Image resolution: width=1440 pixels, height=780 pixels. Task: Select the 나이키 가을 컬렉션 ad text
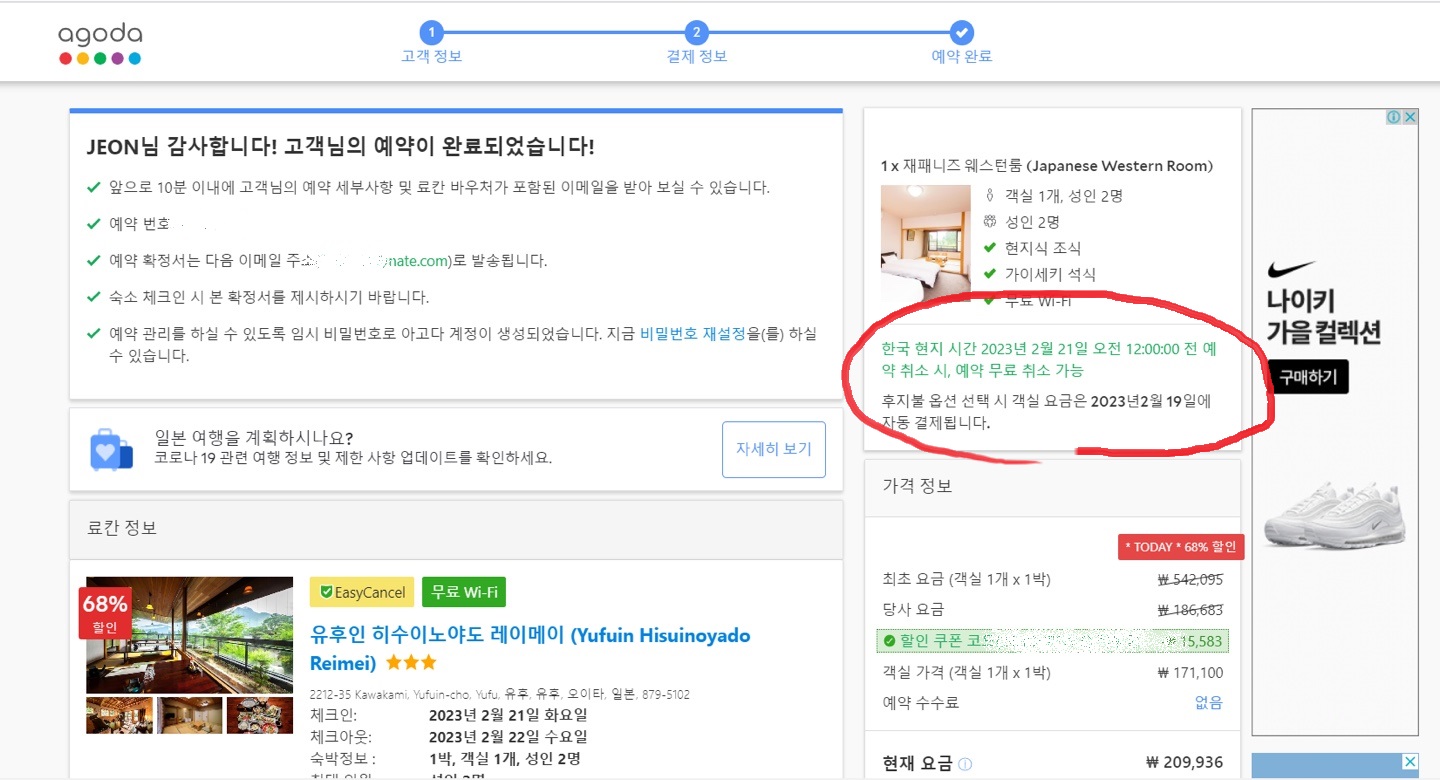tap(1324, 316)
